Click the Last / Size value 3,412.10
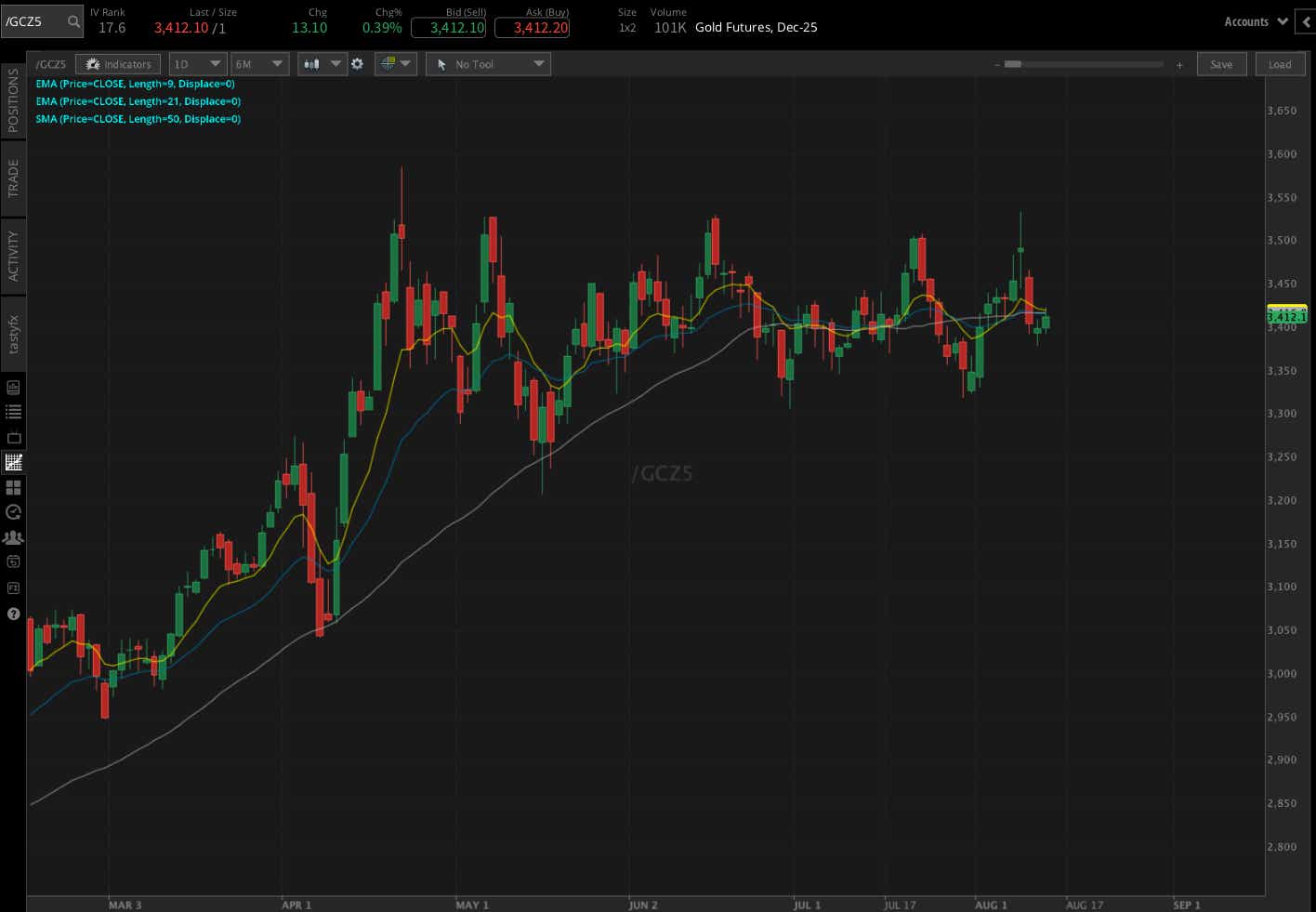Screen dimensions: 1316x912 pos(181,28)
